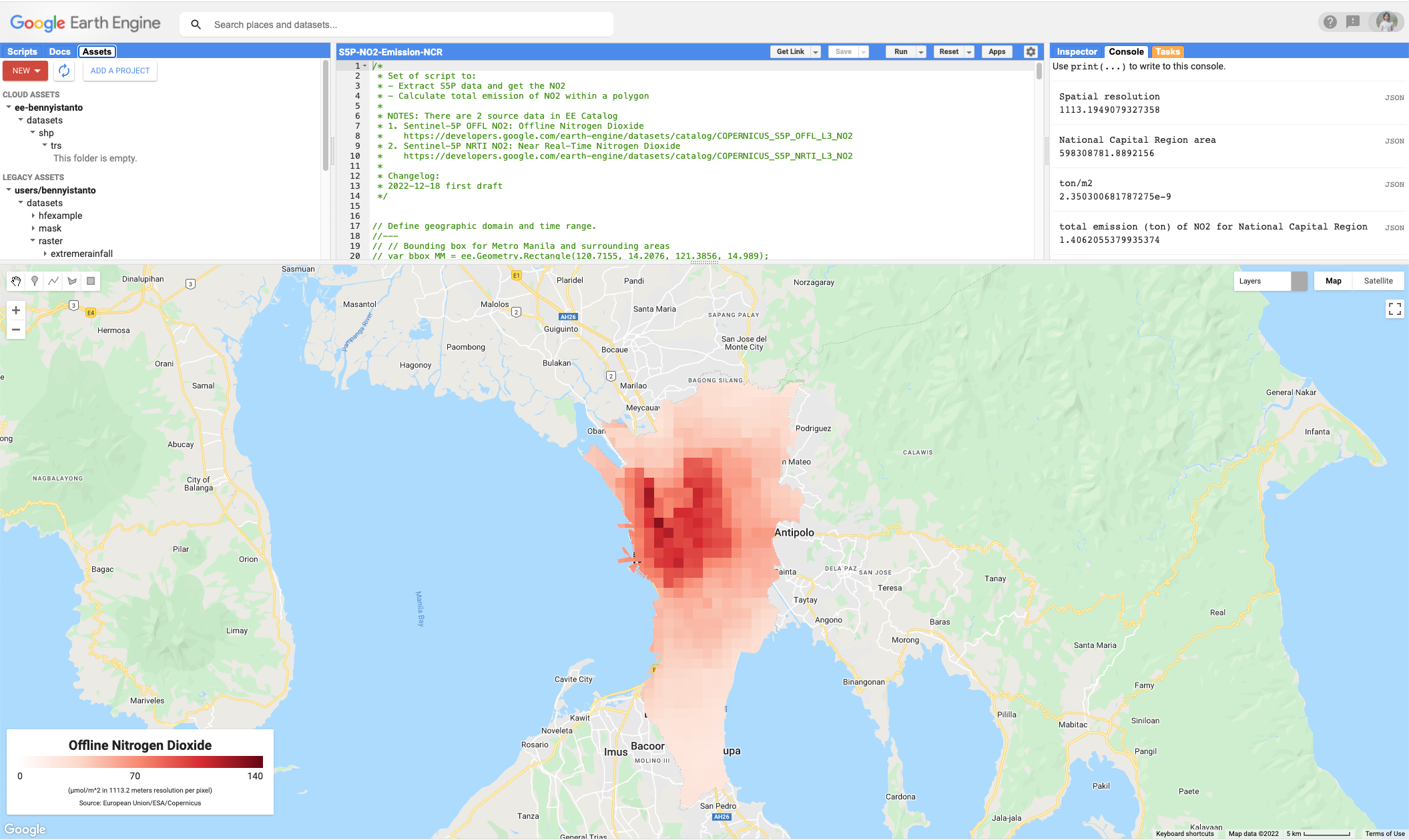
Task: Open script editor settings gear
Action: (x=1031, y=52)
